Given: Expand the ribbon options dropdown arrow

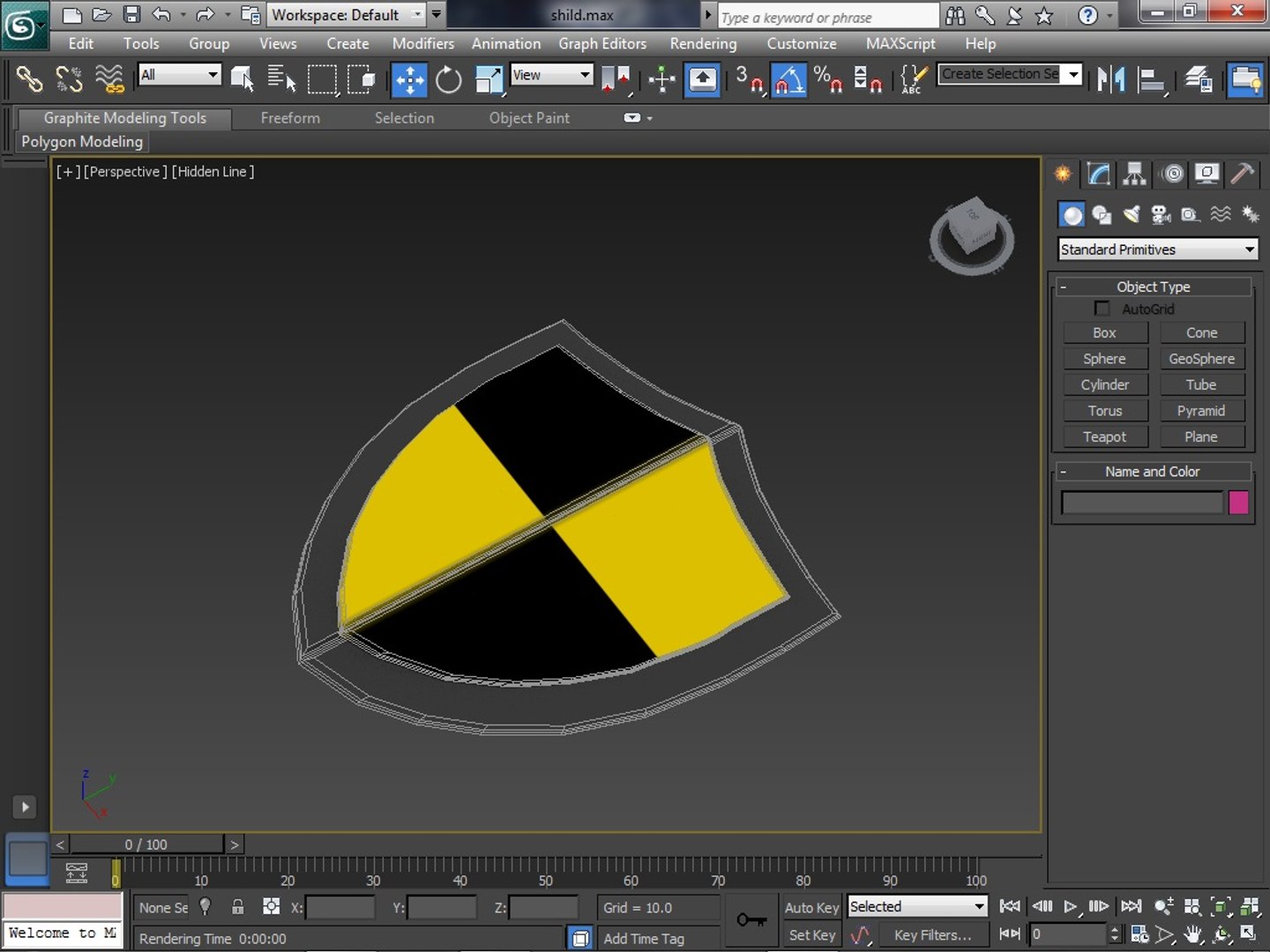Looking at the screenshot, I should pyautogui.click(x=649, y=118).
